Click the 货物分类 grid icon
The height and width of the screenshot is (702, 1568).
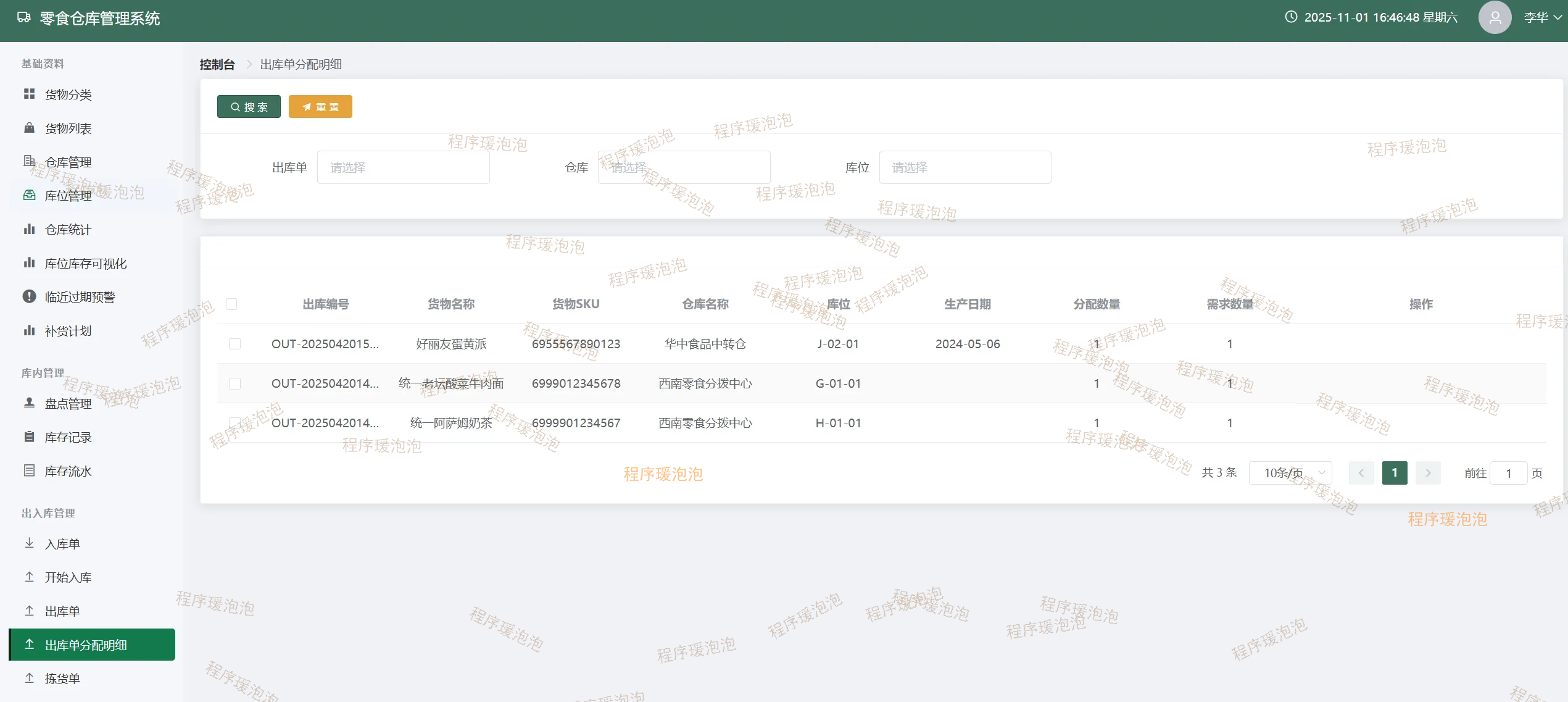(x=29, y=94)
